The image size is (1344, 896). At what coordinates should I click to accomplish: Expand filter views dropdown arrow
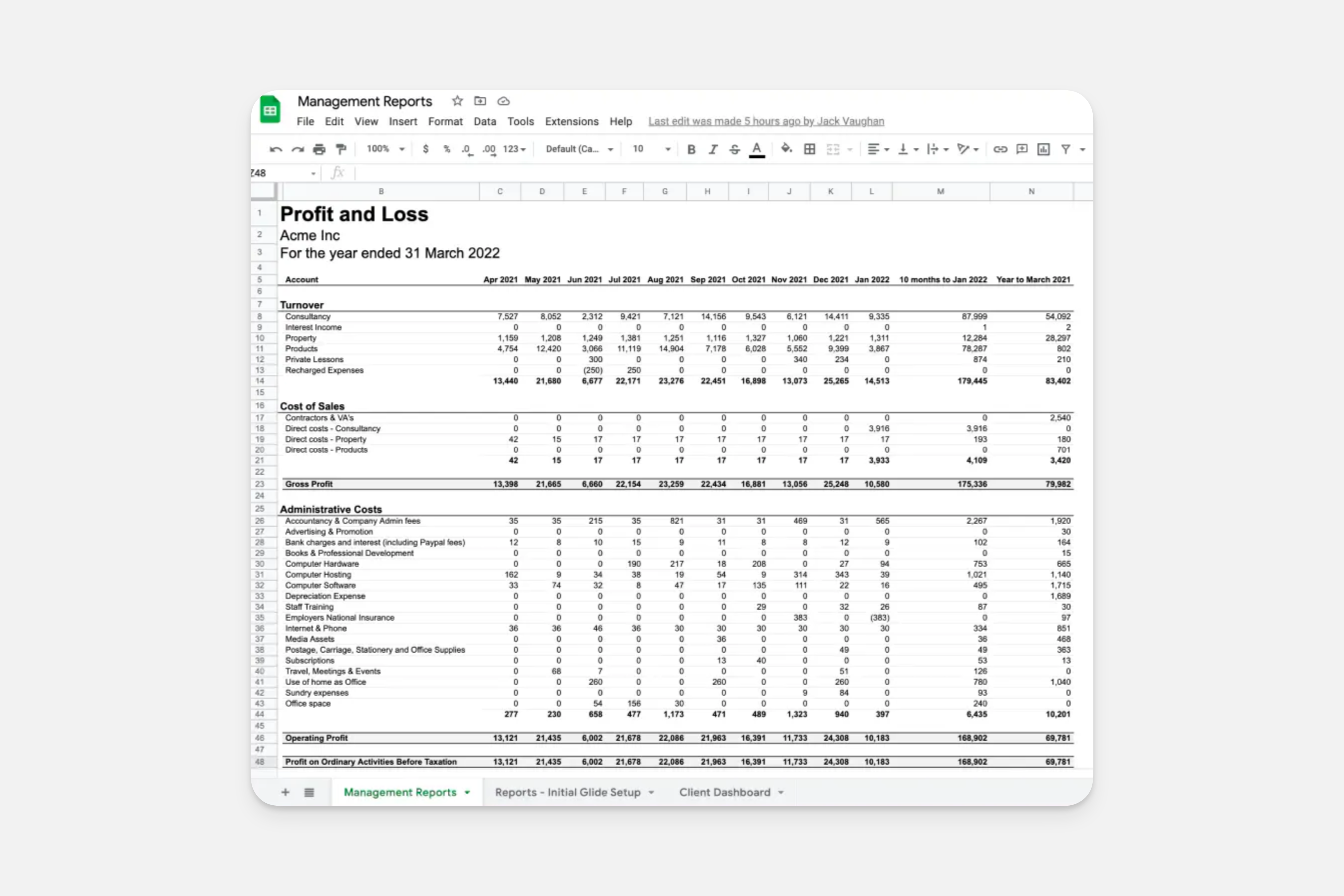tap(1082, 150)
